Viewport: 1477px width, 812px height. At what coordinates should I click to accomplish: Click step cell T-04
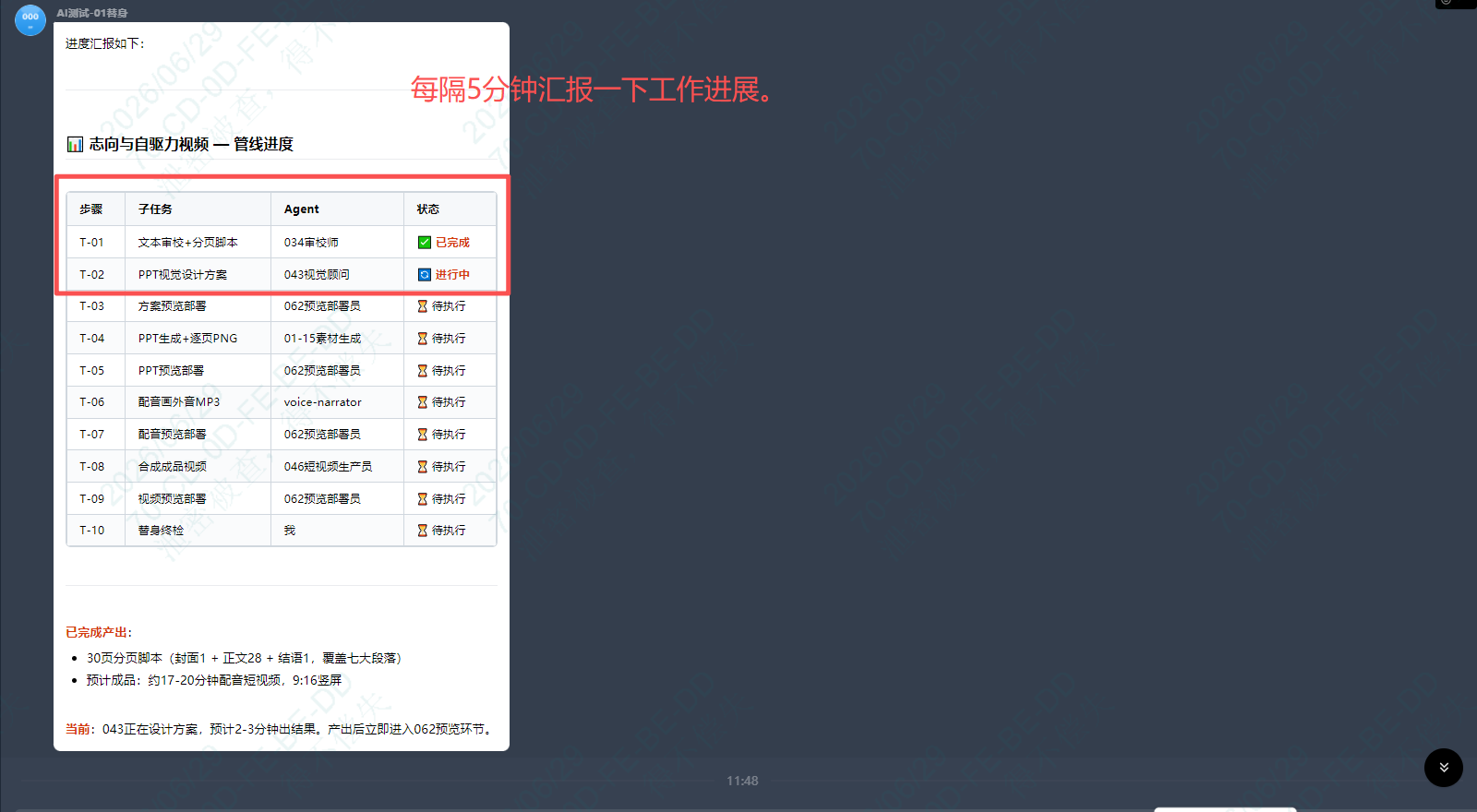tap(91, 339)
